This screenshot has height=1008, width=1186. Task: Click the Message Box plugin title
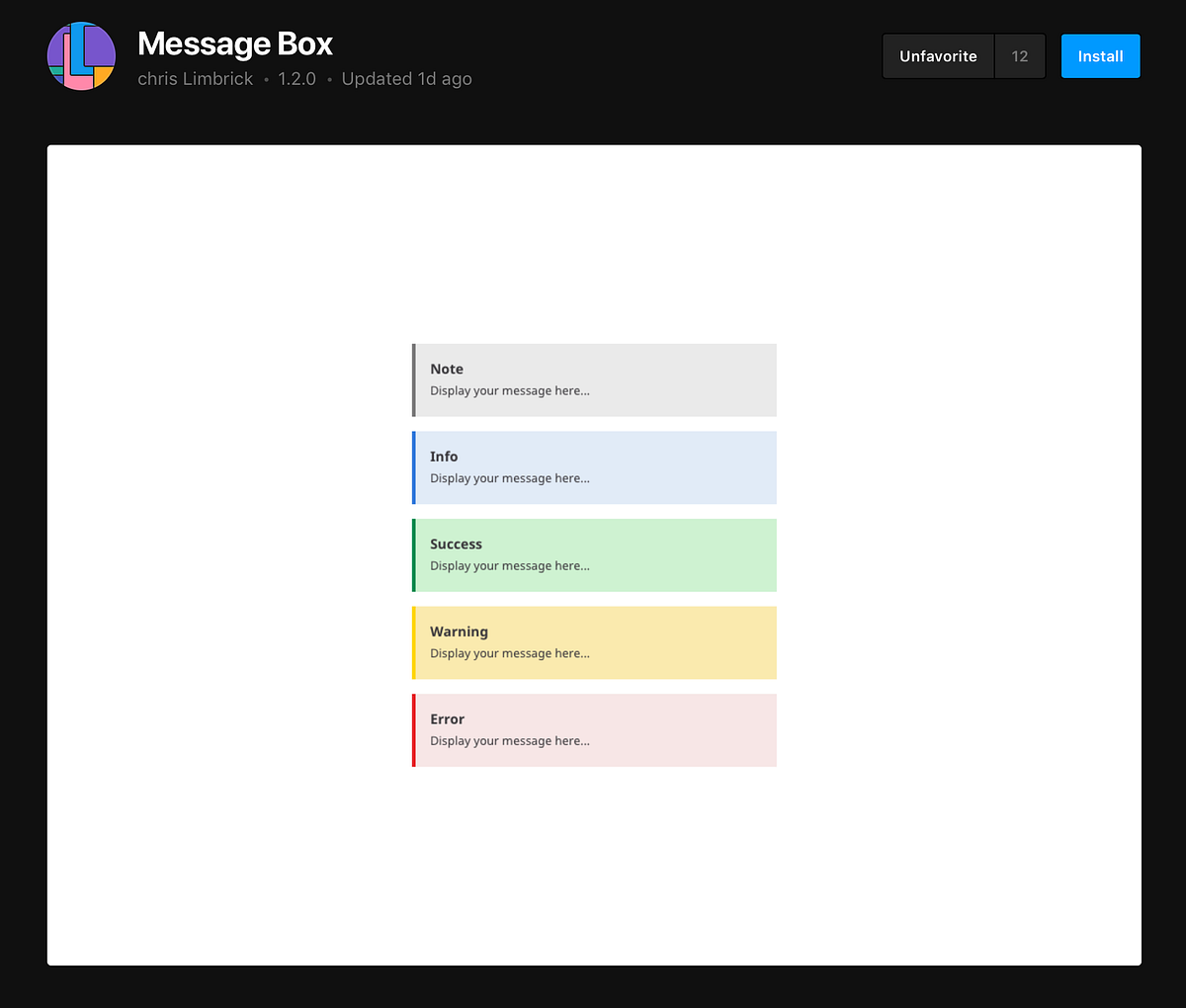click(234, 43)
